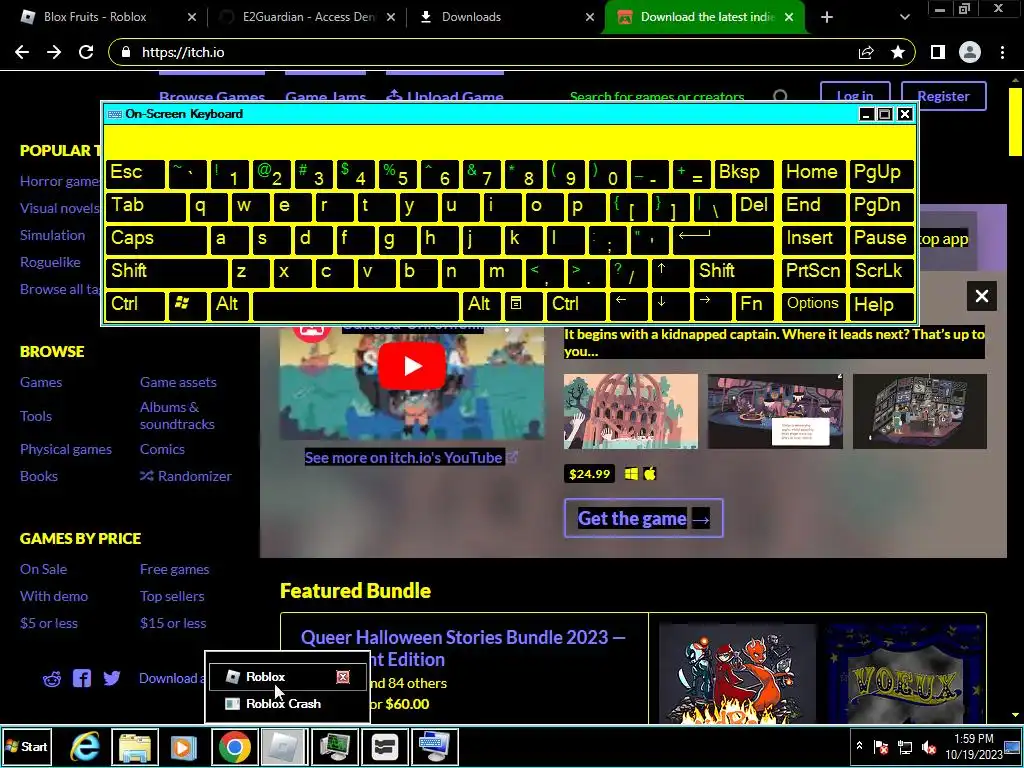This screenshot has height=768, width=1024.
Task: Click the left arrow key on keyboard
Action: (x=628, y=304)
